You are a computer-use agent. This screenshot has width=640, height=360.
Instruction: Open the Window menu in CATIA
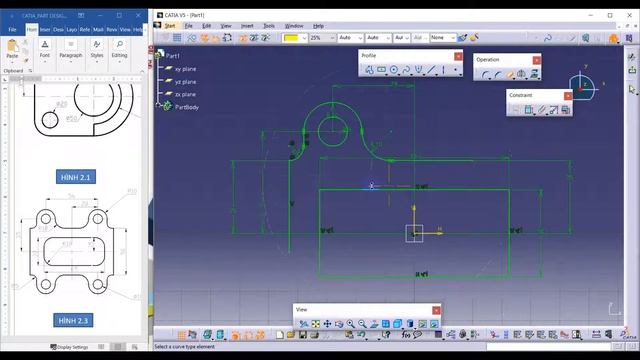pos(294,26)
